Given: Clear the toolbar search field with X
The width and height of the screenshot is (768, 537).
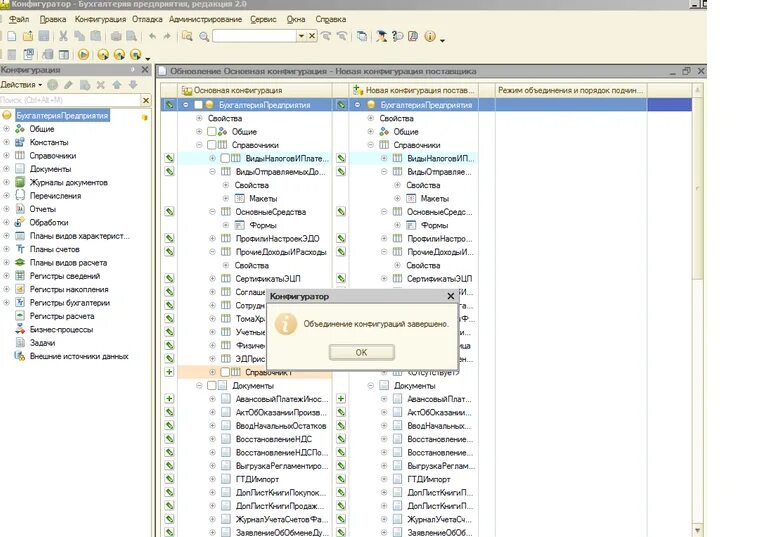Looking at the screenshot, I should pyautogui.click(x=312, y=36).
